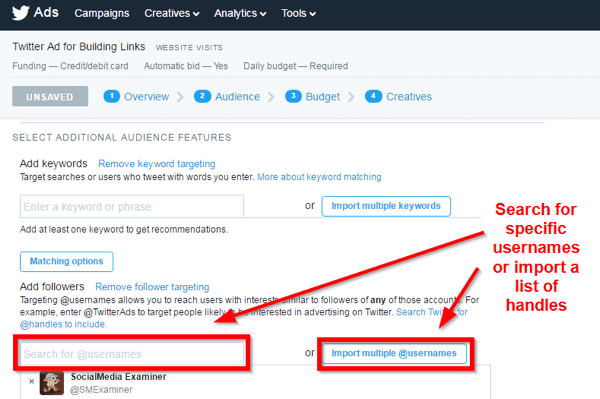This screenshot has height=399, width=600.
Task: Click Remove keyword targeting link
Action: click(x=157, y=164)
